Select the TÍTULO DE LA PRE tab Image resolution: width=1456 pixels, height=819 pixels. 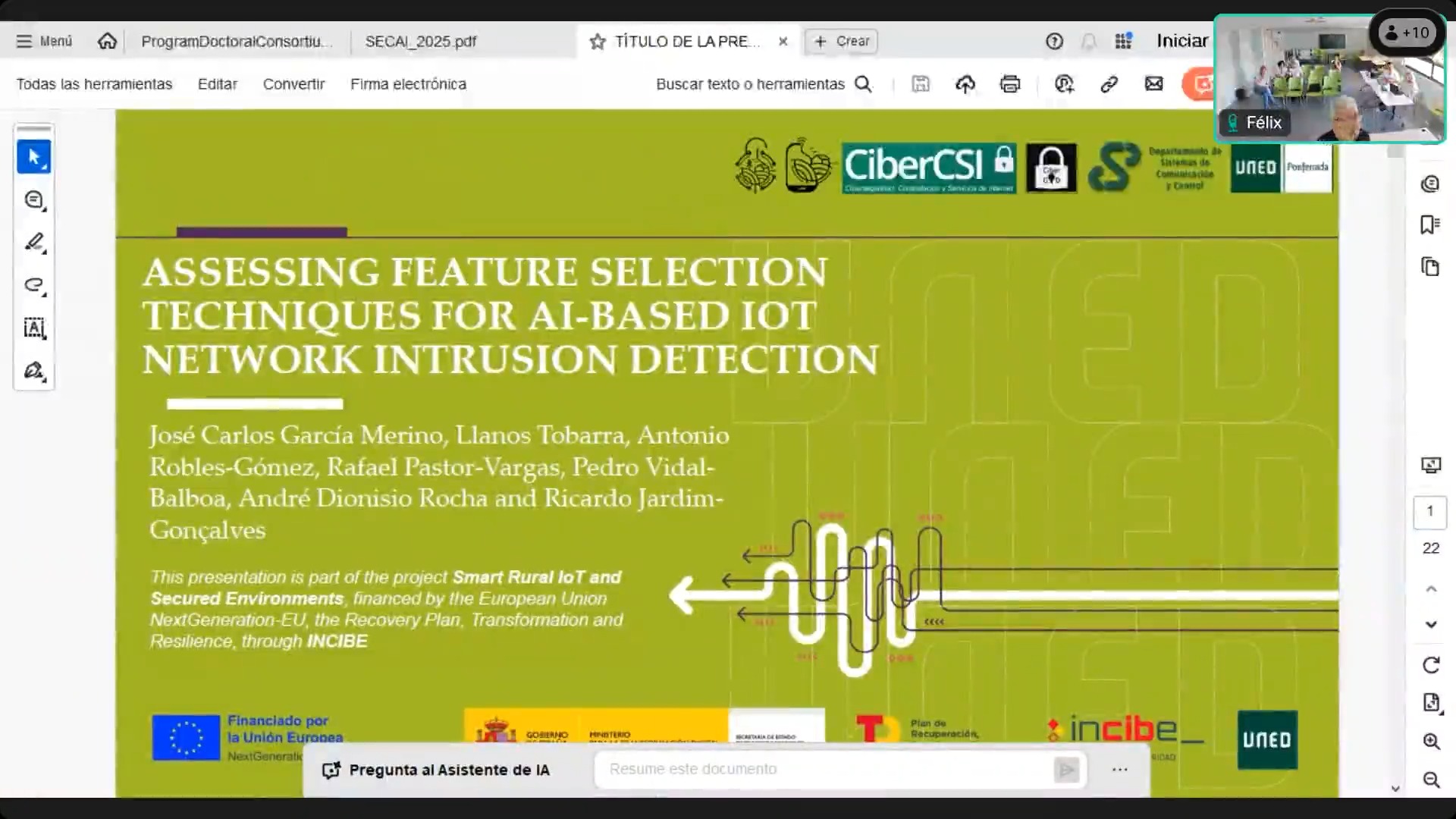click(x=686, y=41)
